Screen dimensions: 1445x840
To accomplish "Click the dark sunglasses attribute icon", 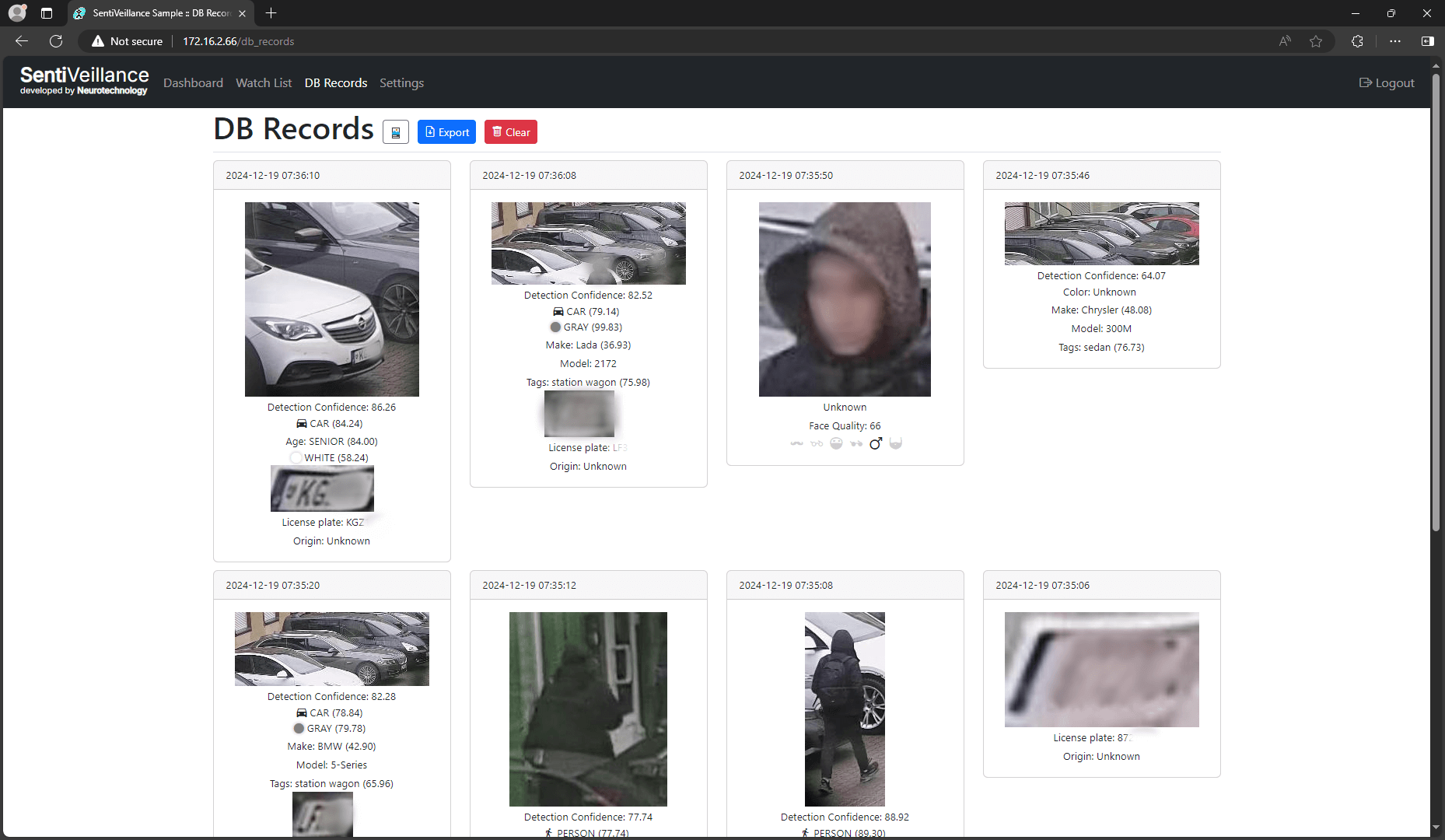I will [x=856, y=443].
